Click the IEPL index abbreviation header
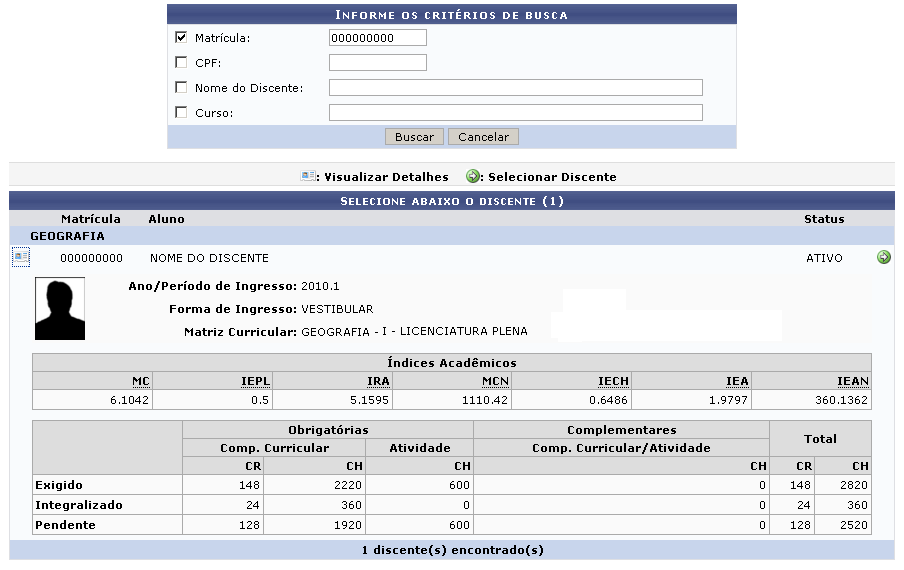The width and height of the screenshot is (904, 570). (255, 381)
